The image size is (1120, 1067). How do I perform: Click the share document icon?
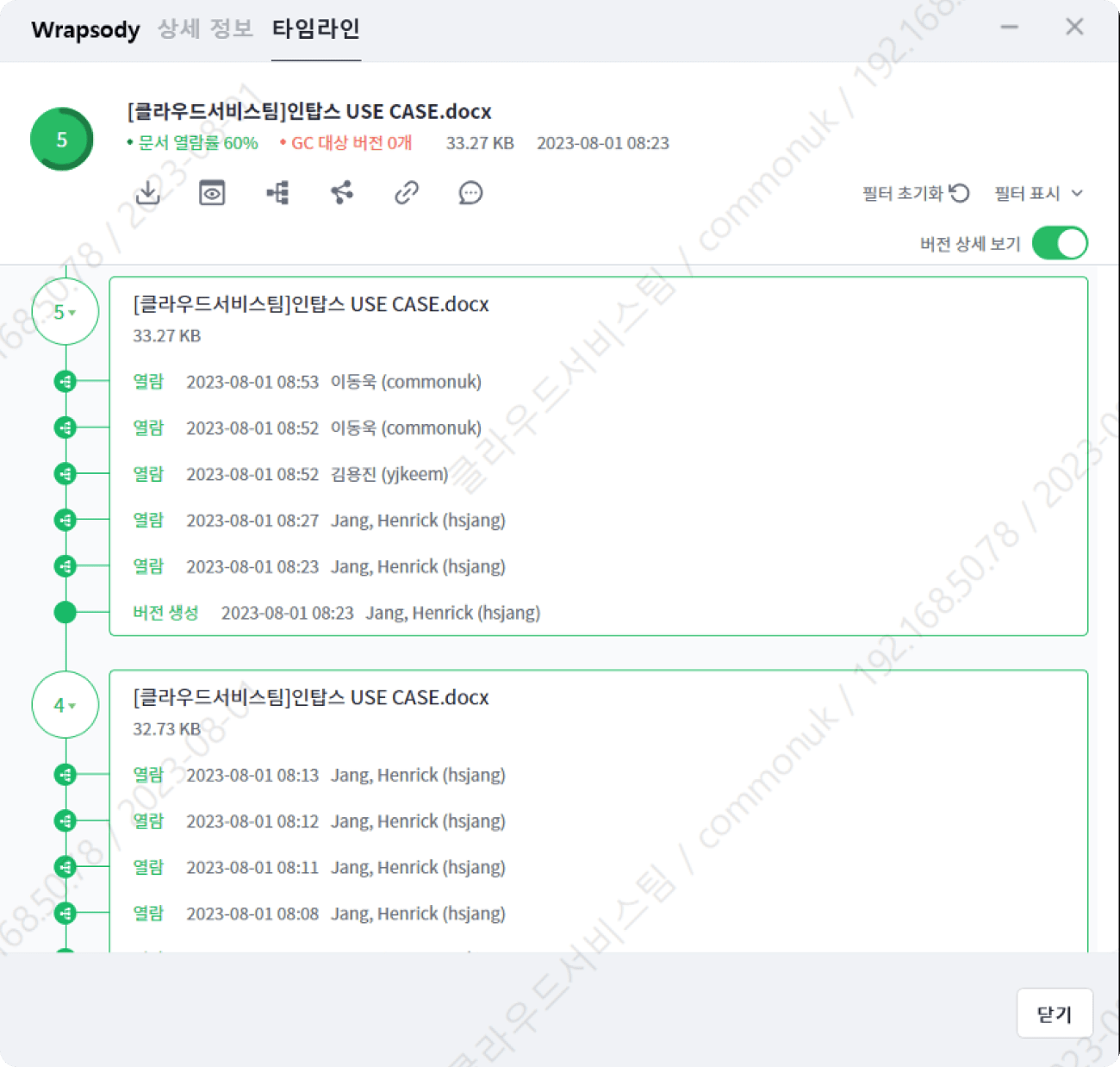pos(342,192)
